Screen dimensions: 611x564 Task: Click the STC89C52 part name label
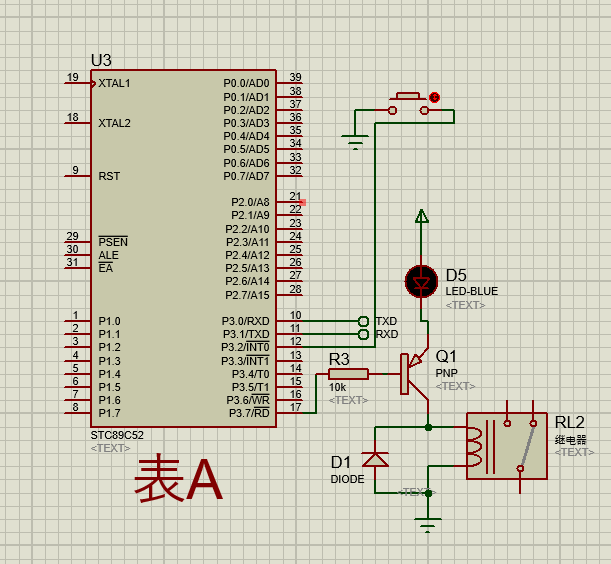117,435
